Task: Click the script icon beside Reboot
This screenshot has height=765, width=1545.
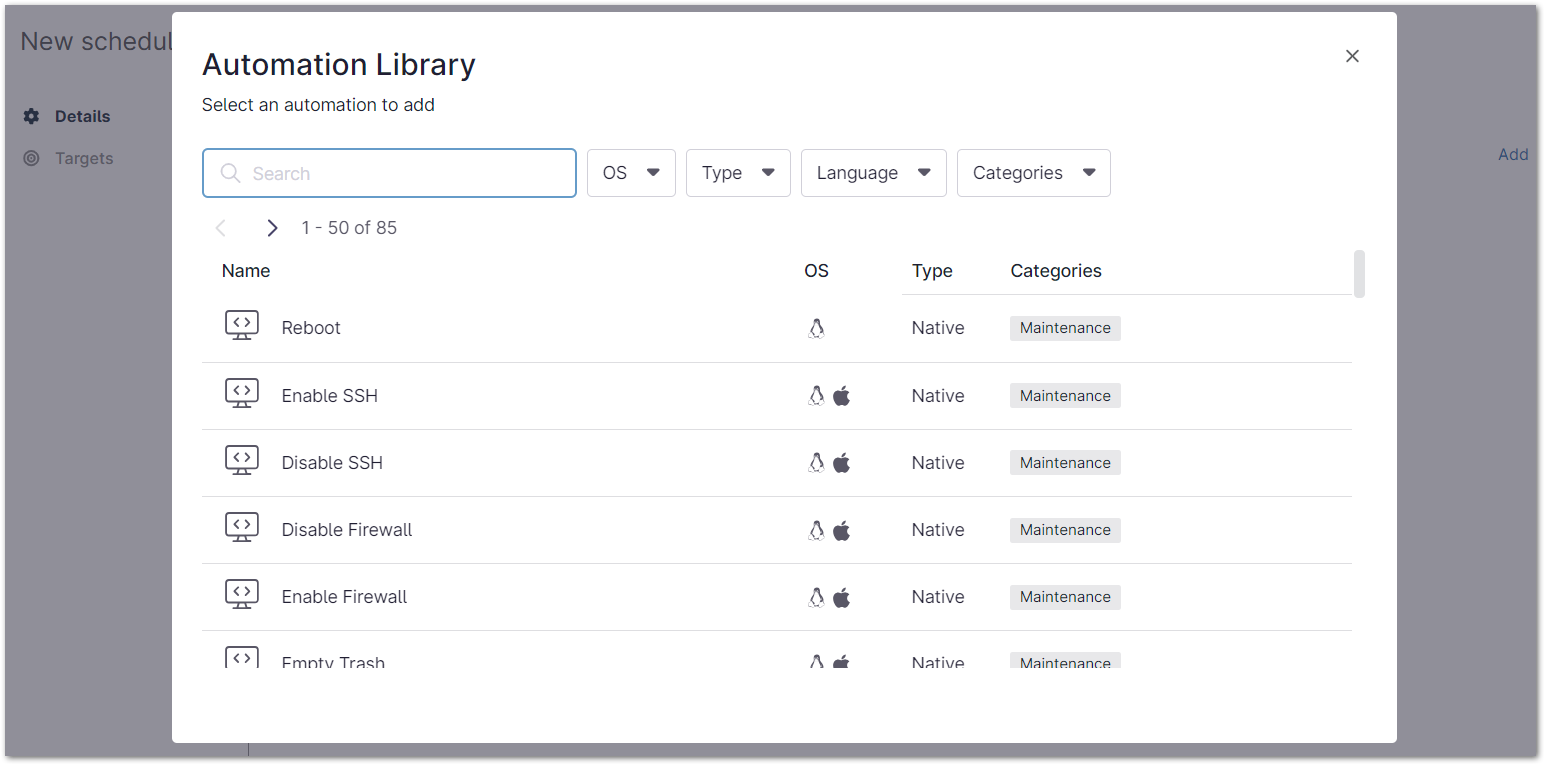Action: click(x=241, y=326)
